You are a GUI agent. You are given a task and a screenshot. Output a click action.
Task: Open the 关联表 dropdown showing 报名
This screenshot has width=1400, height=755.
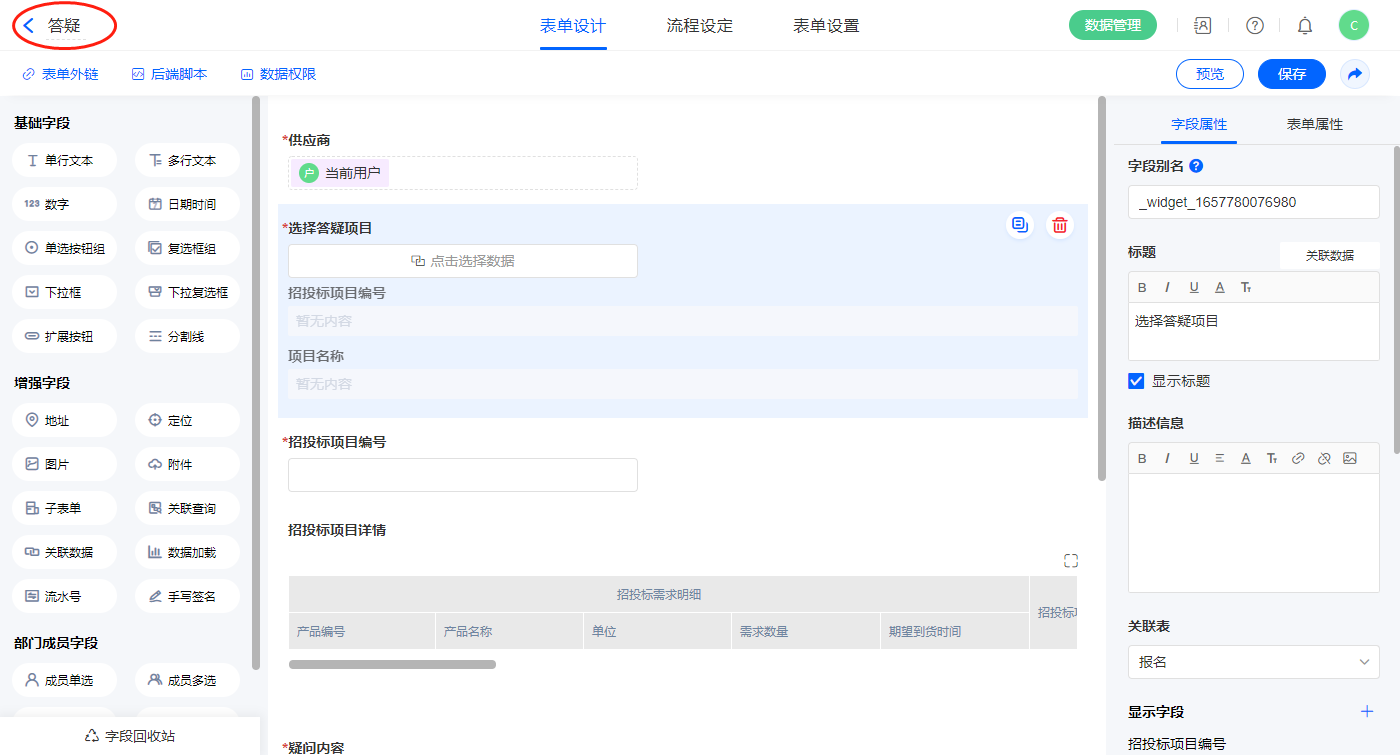(1253, 662)
